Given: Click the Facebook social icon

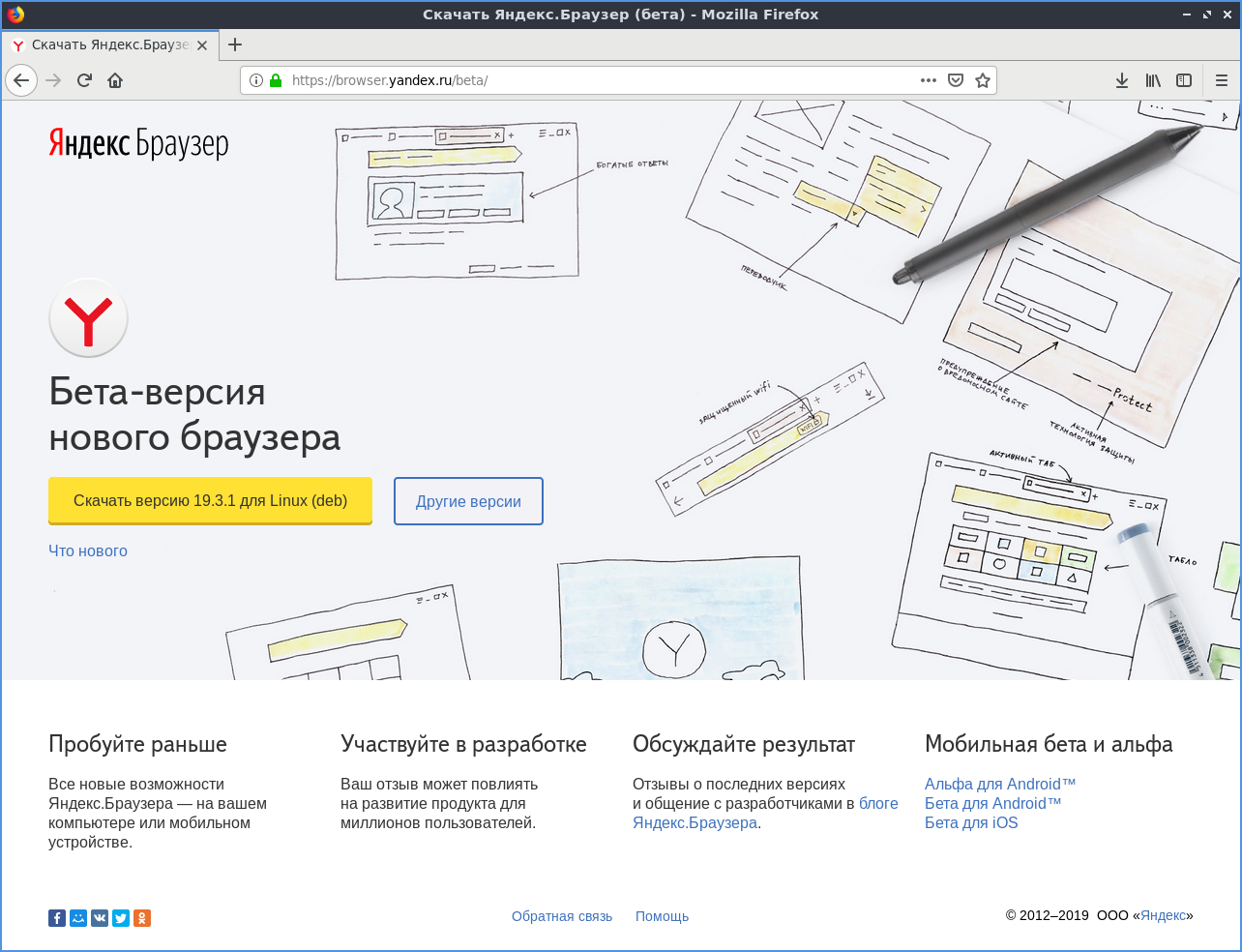Looking at the screenshot, I should tap(57, 918).
